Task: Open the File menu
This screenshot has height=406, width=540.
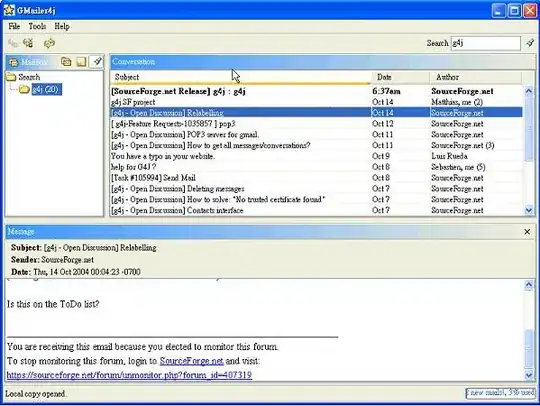Action: (x=14, y=26)
